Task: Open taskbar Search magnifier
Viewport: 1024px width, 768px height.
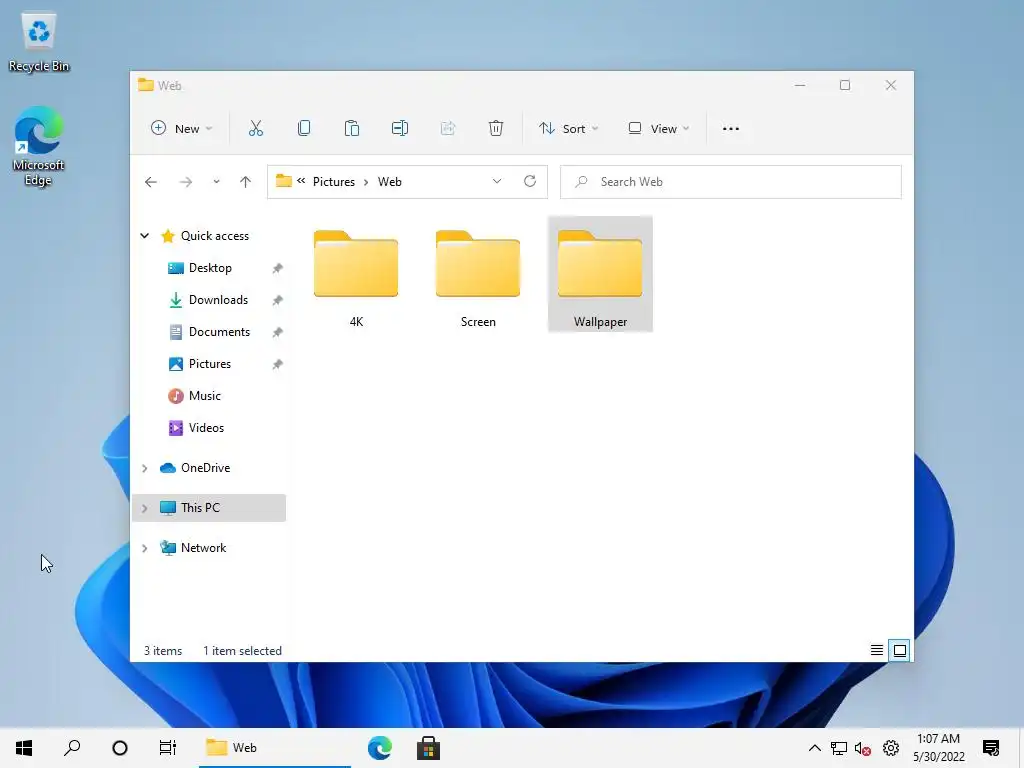Action: pyautogui.click(x=72, y=748)
